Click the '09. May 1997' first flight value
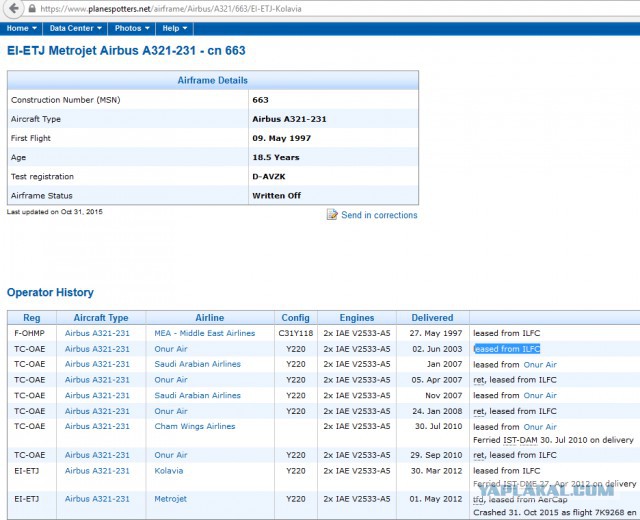The height and width of the screenshot is (520, 640). click(282, 138)
